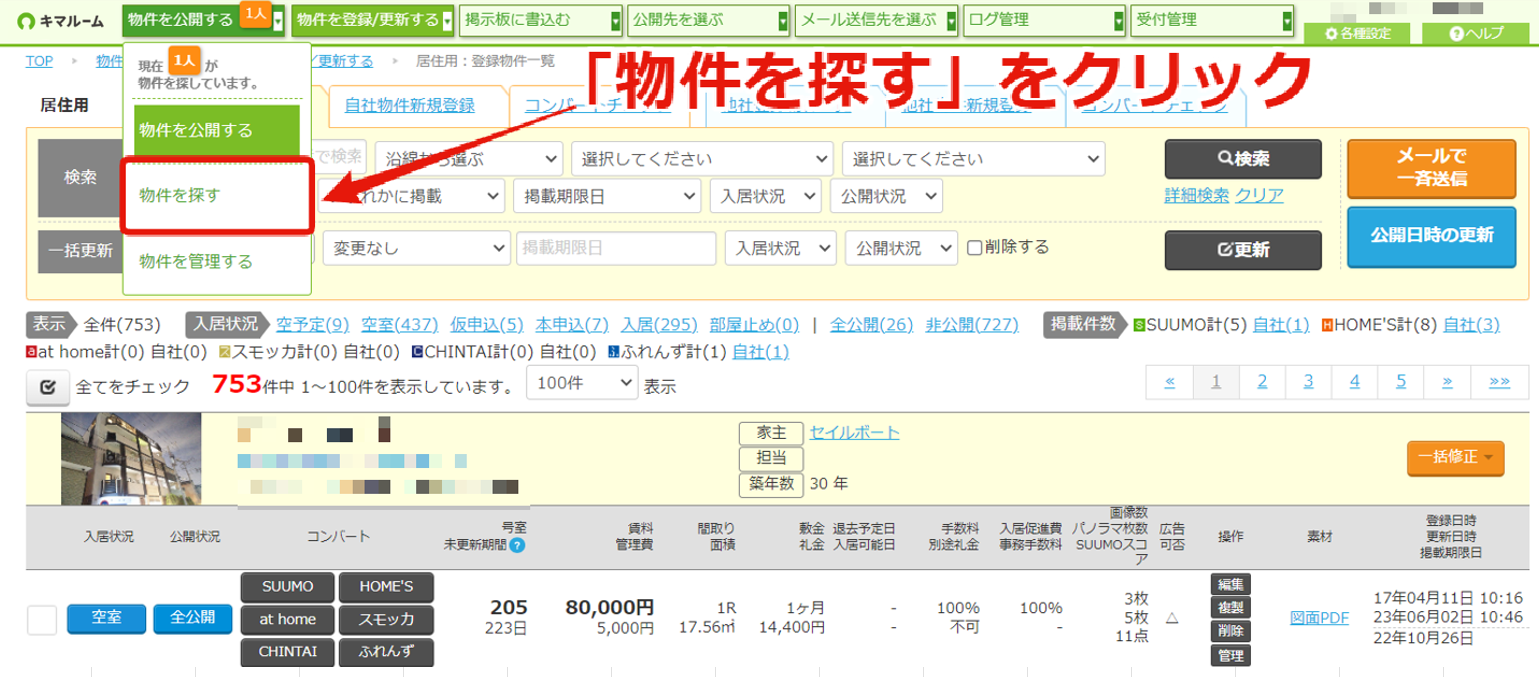Click the HOME'S convert button
The width and height of the screenshot is (1539, 677).
(386, 587)
